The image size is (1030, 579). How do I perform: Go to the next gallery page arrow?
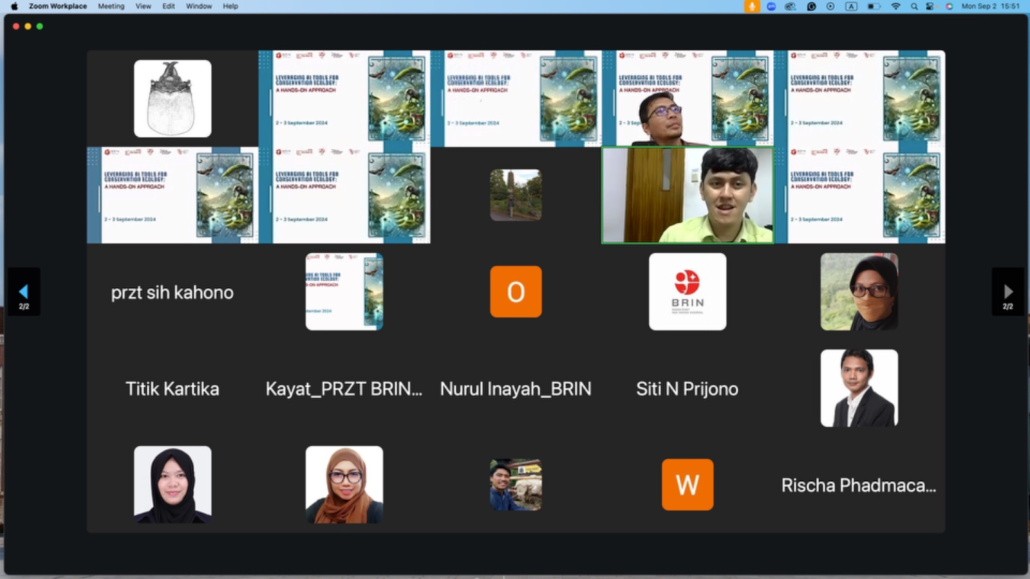point(1007,291)
